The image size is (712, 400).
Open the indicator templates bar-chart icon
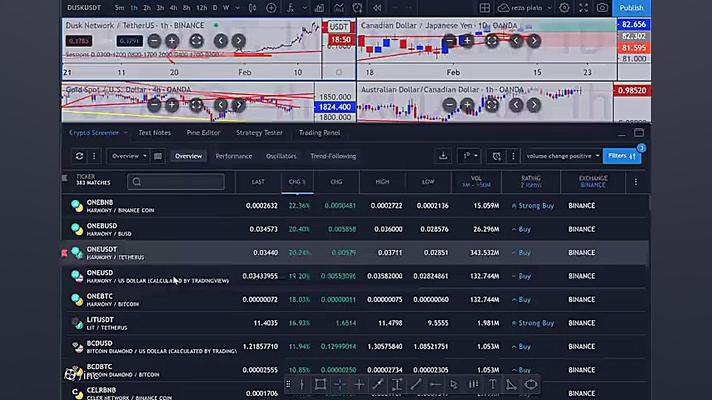pyautogui.click(x=320, y=8)
